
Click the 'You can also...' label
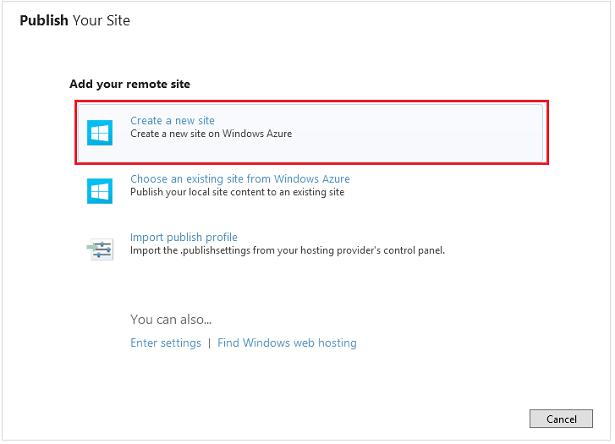[171, 320]
